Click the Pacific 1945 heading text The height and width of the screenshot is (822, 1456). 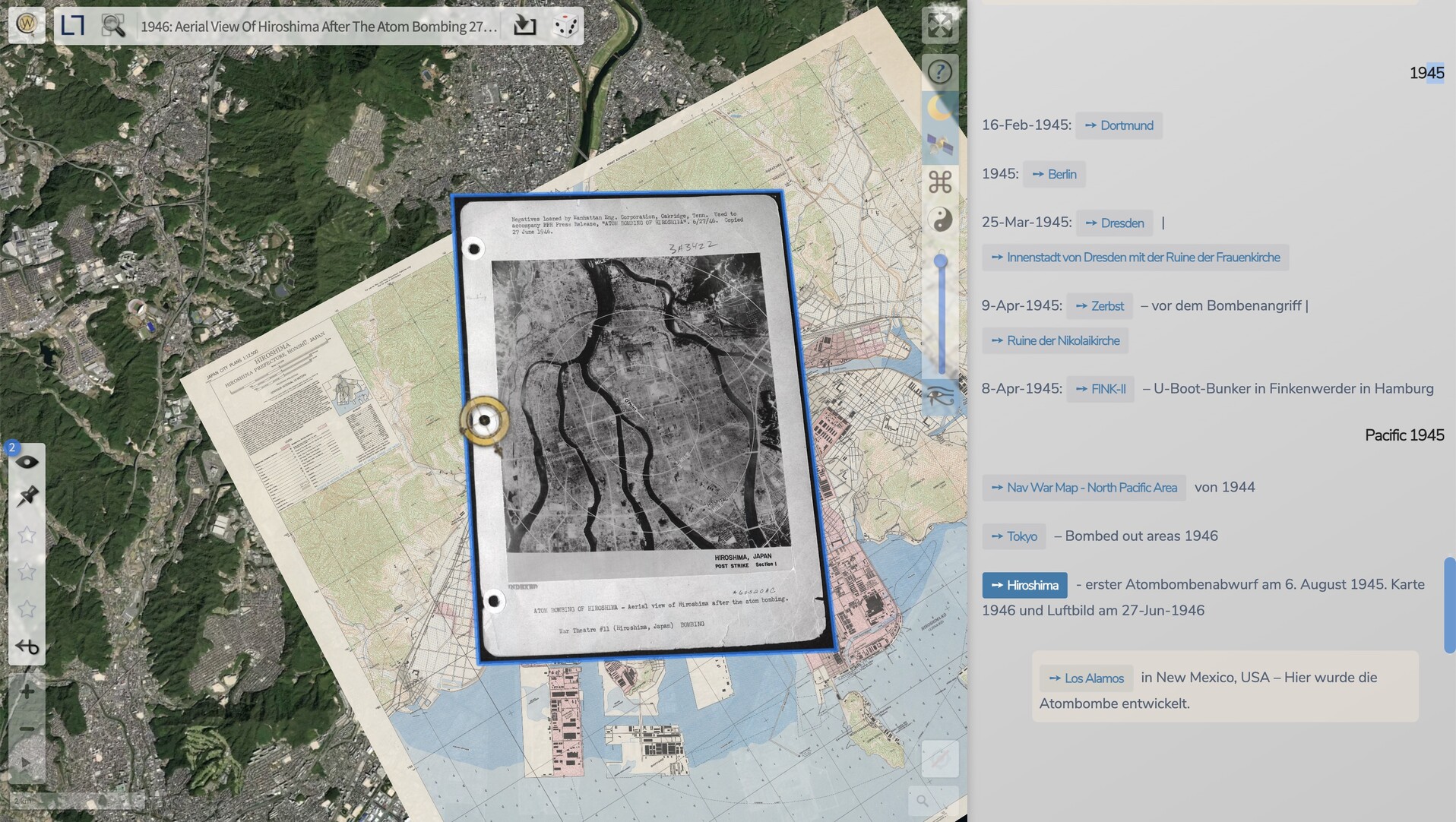click(1404, 435)
